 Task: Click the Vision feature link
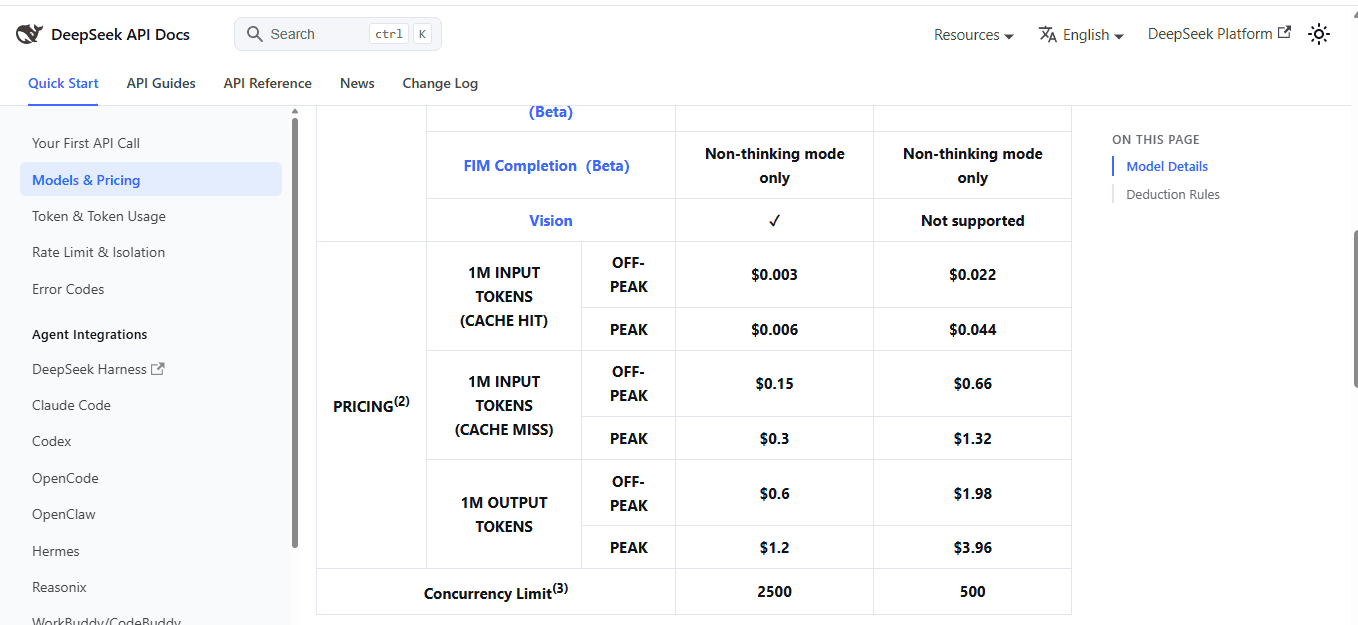pyautogui.click(x=551, y=220)
